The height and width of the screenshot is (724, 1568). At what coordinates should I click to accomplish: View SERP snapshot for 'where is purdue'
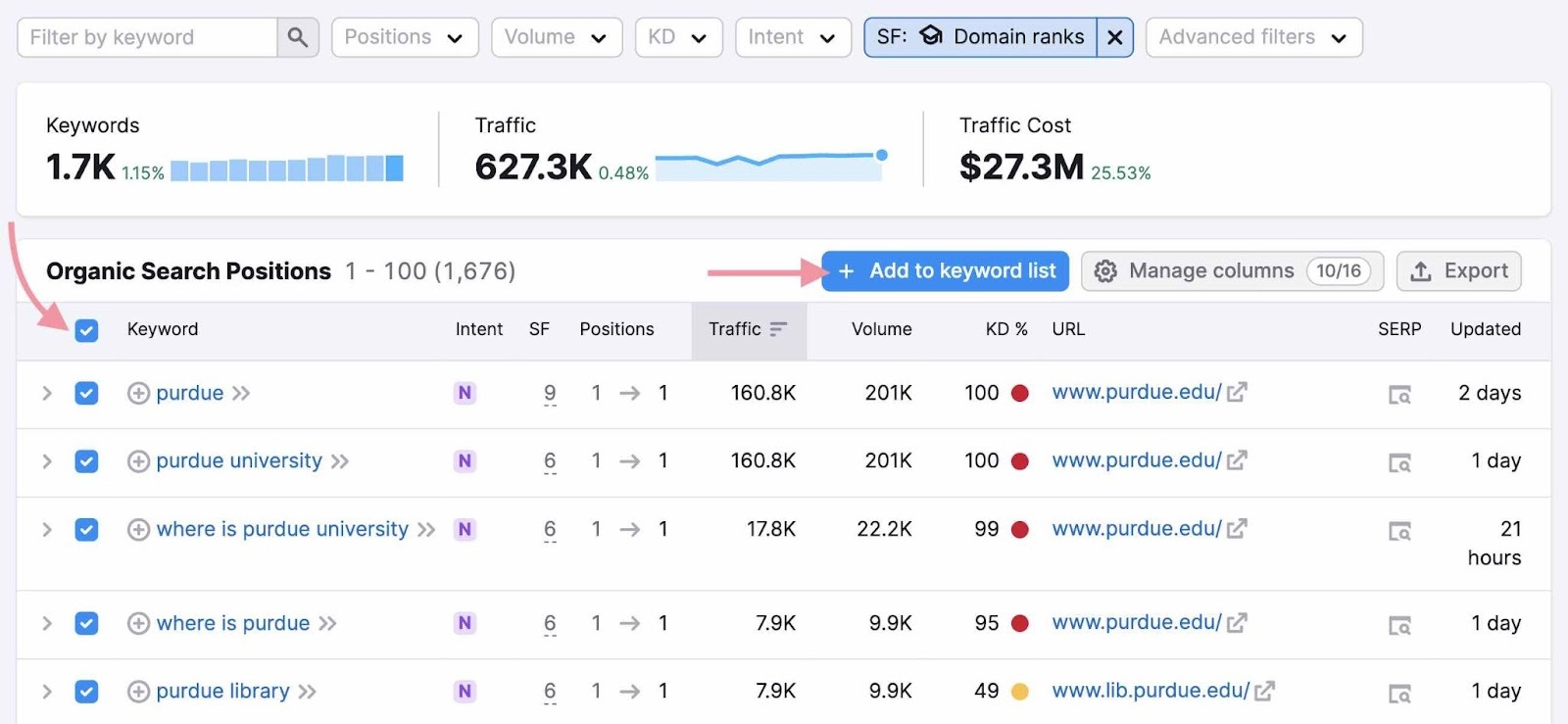pyautogui.click(x=1399, y=624)
